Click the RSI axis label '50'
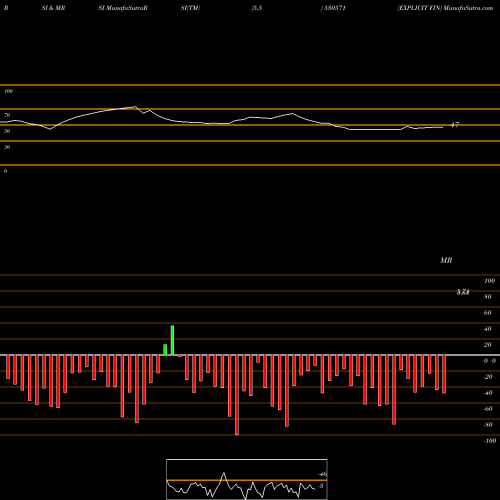The image size is (500, 500). click(x=7, y=131)
